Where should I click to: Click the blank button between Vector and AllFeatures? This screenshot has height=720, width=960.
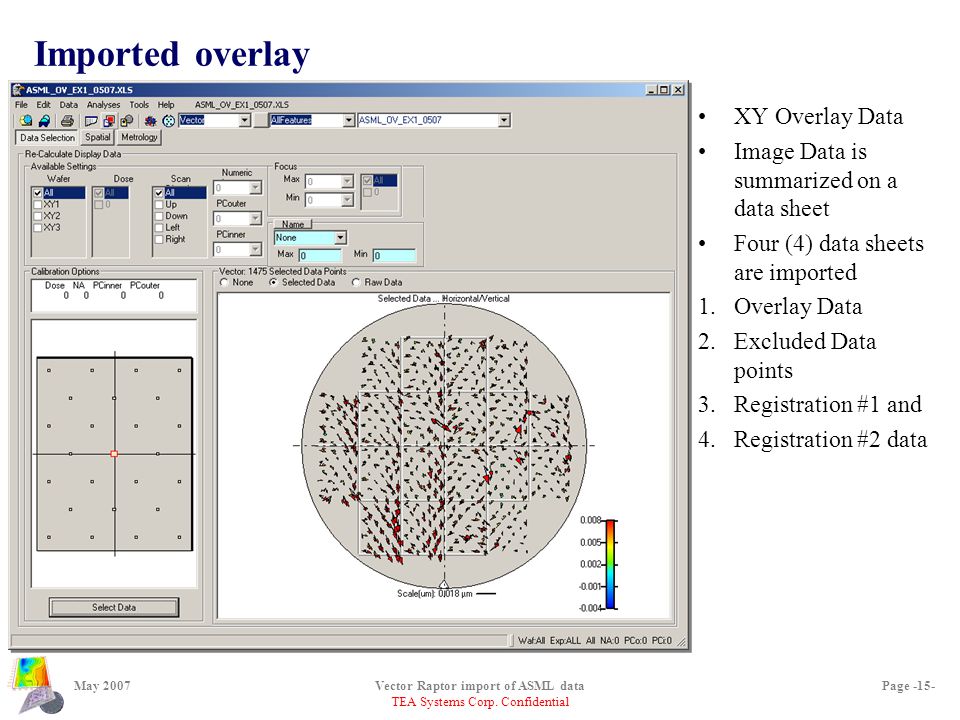261,121
